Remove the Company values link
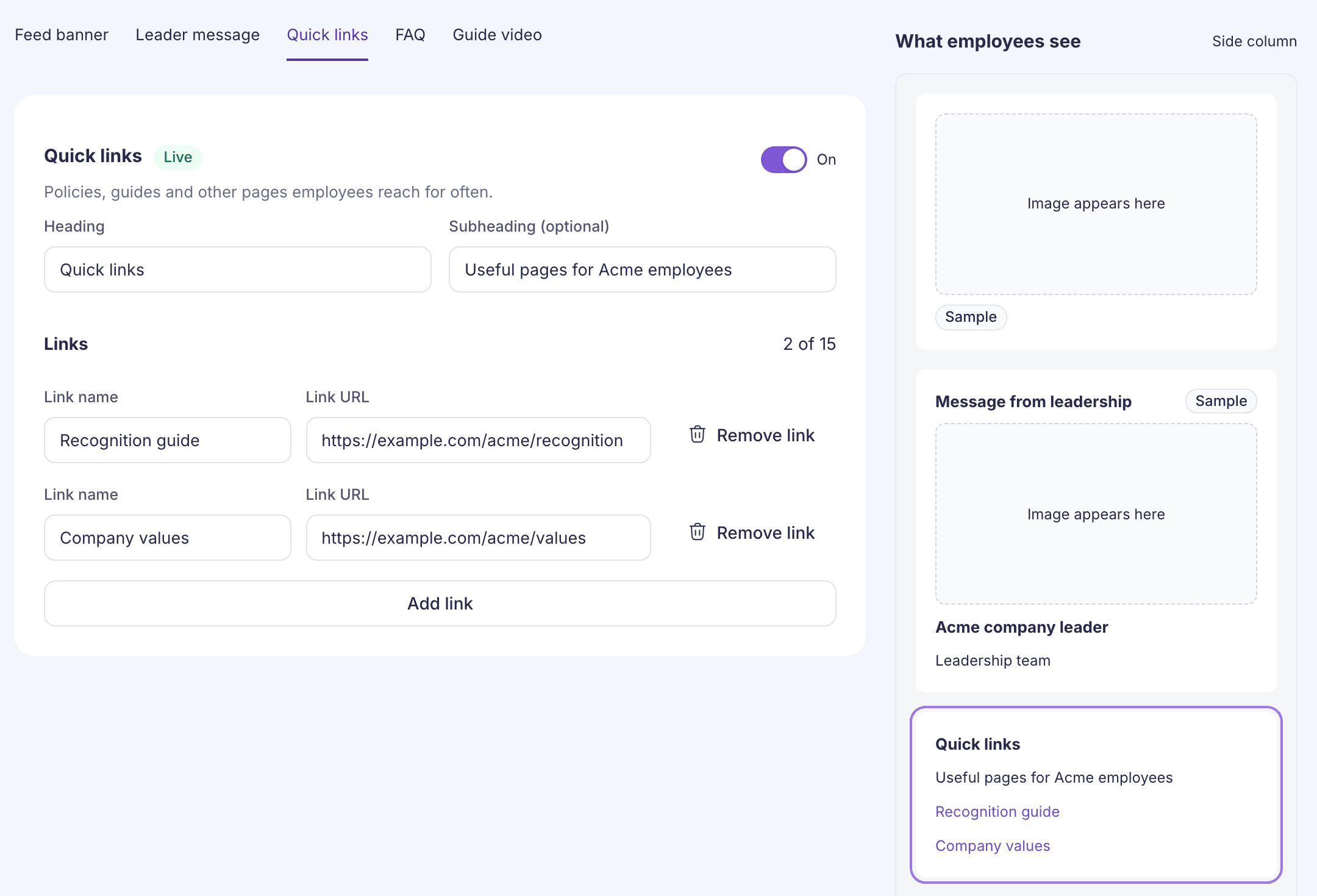The height and width of the screenshot is (896, 1317). (752, 533)
